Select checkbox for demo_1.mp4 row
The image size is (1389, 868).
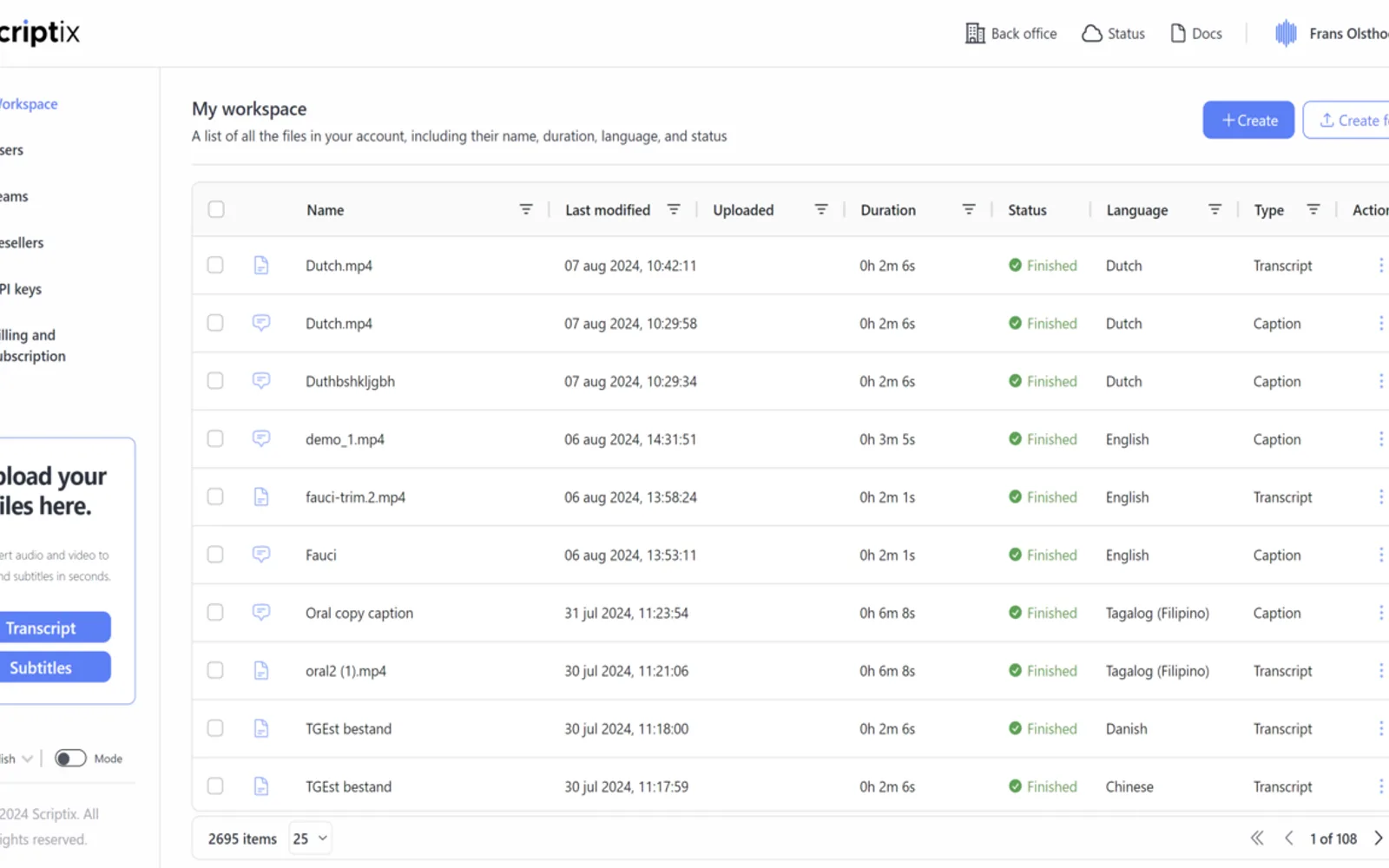coord(215,439)
